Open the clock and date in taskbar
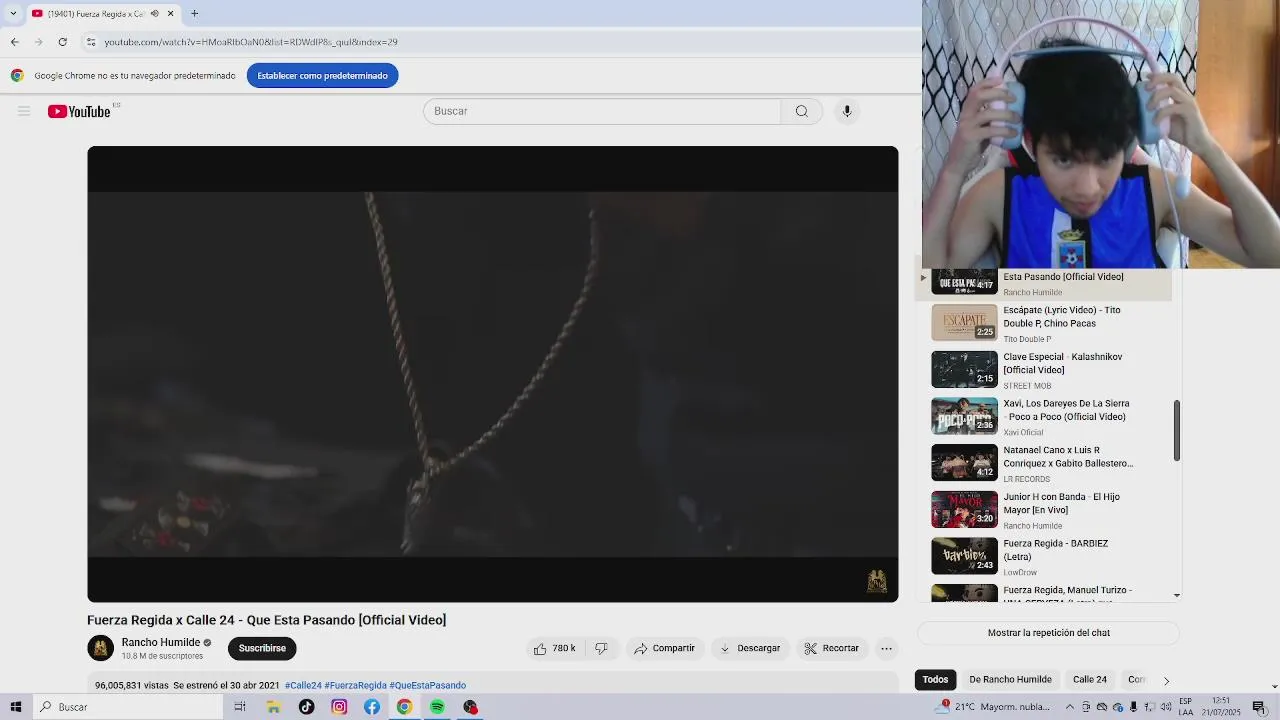 click(x=1221, y=707)
